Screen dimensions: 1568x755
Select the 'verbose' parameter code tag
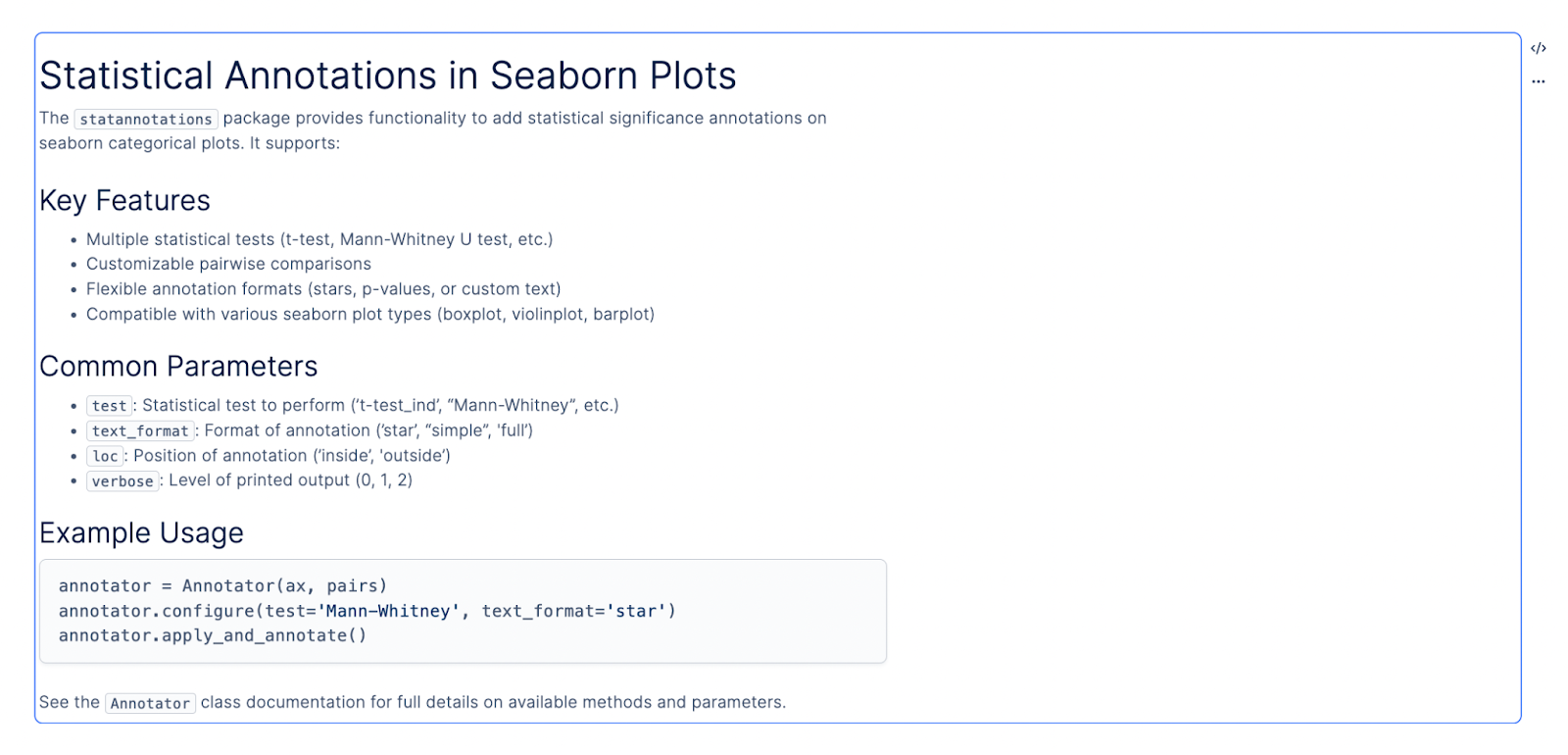(x=122, y=481)
